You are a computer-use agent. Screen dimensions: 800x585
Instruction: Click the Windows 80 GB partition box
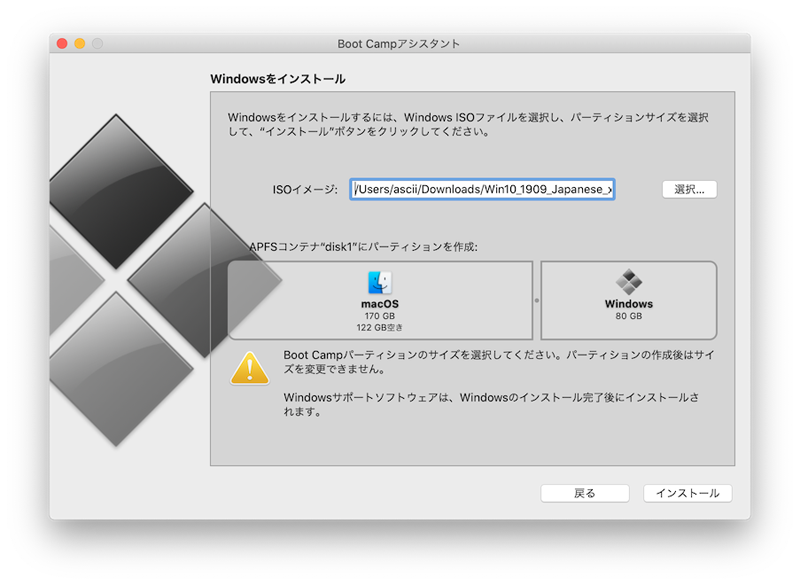[x=629, y=300]
